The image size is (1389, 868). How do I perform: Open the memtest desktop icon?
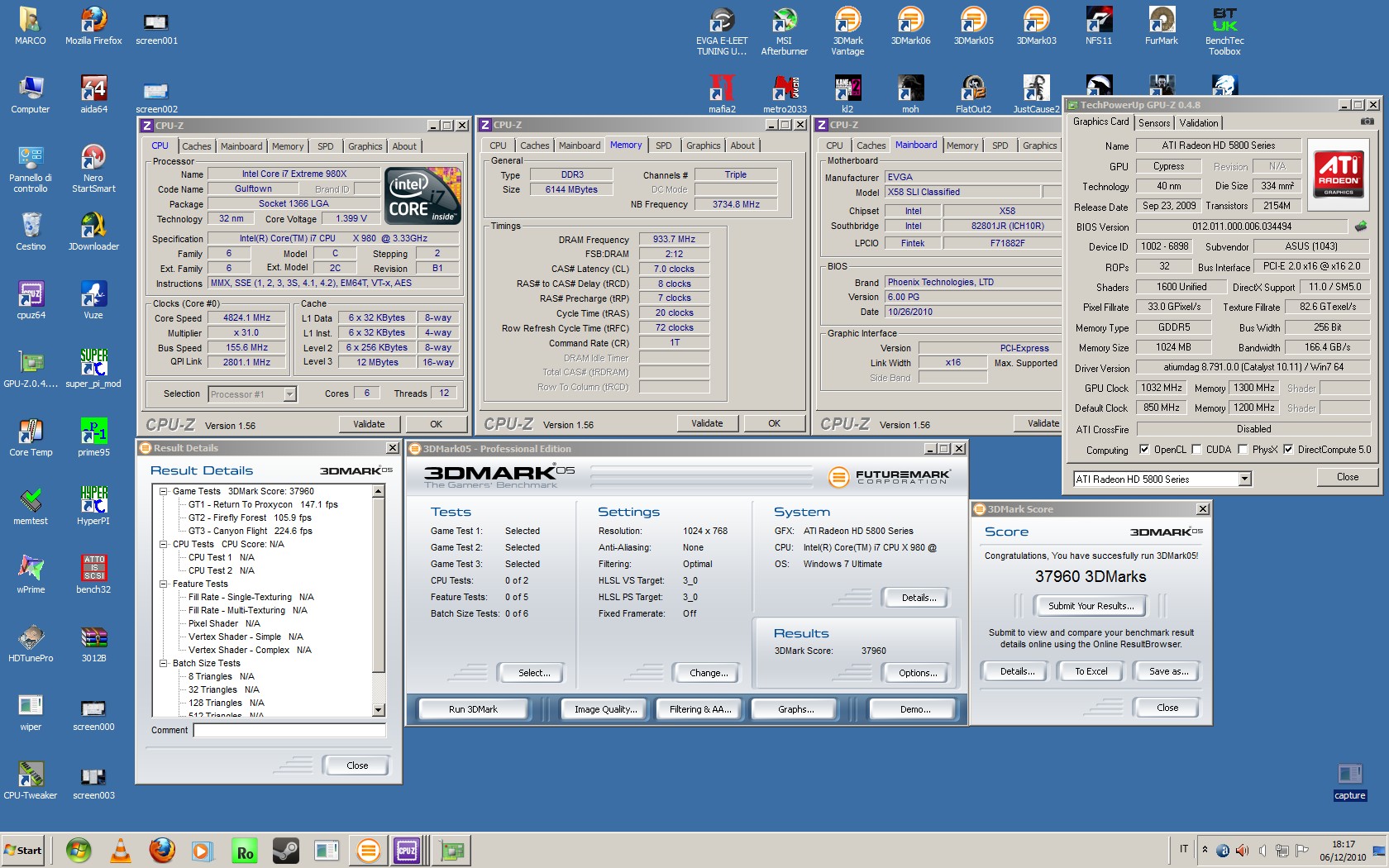(x=31, y=506)
